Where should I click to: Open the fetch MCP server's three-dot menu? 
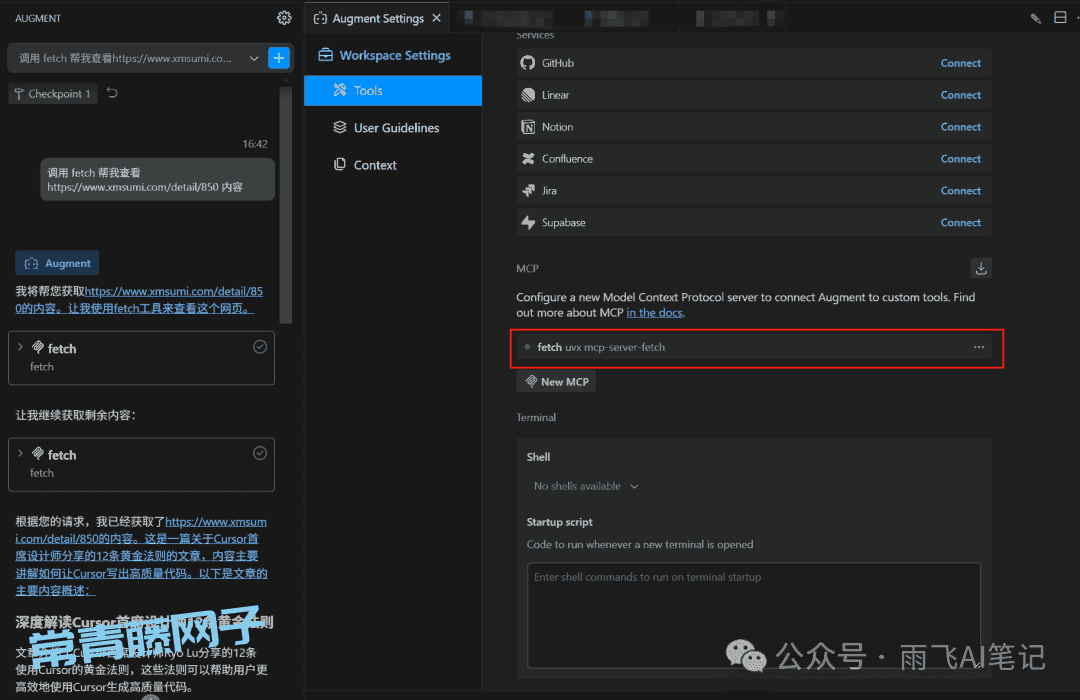point(979,347)
